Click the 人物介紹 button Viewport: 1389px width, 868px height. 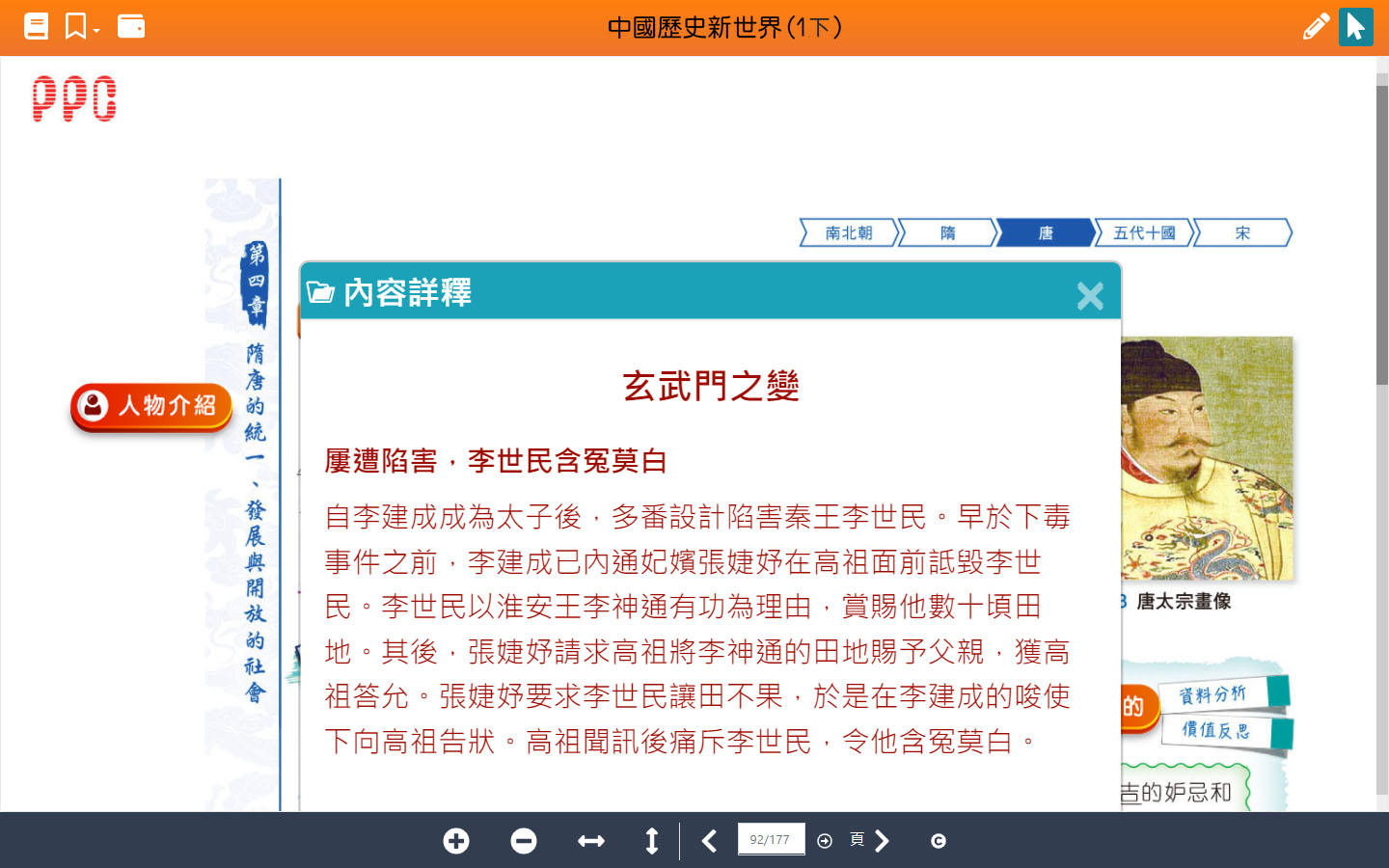click(151, 406)
